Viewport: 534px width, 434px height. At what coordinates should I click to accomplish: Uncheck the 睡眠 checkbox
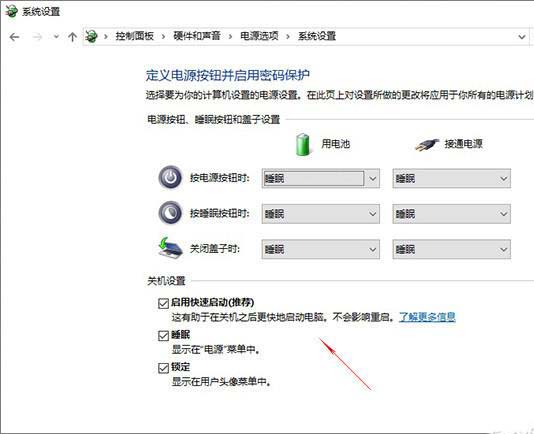click(x=163, y=335)
